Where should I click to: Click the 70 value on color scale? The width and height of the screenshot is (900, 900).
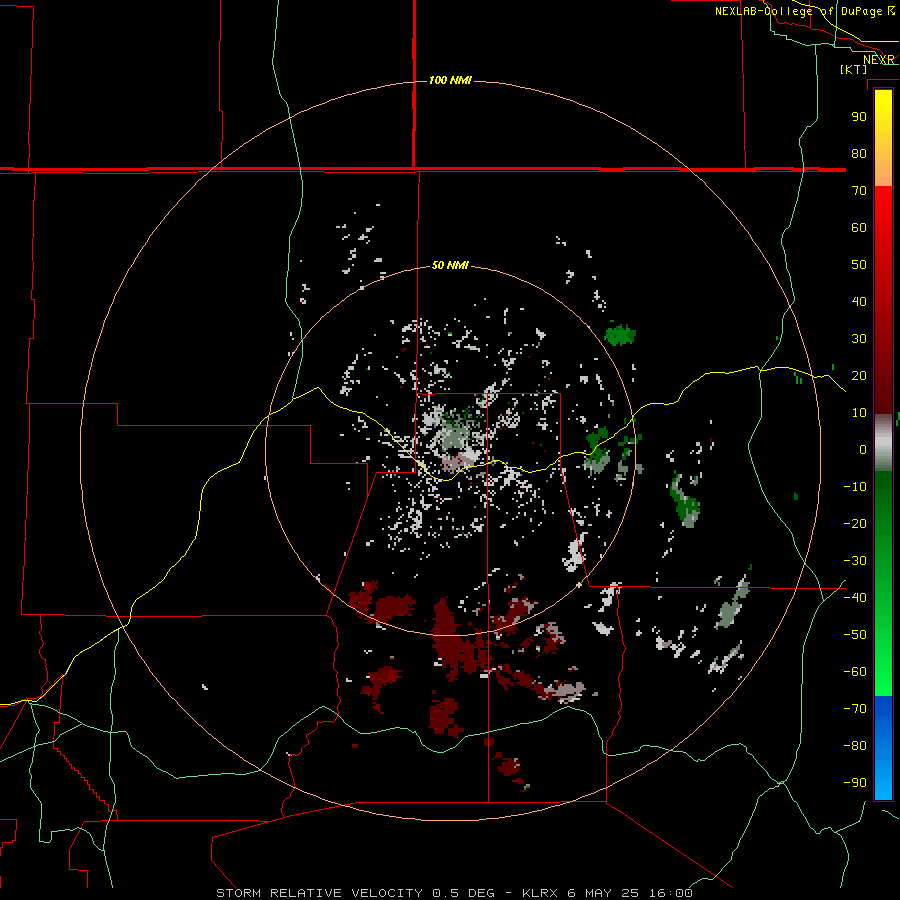pos(859,191)
